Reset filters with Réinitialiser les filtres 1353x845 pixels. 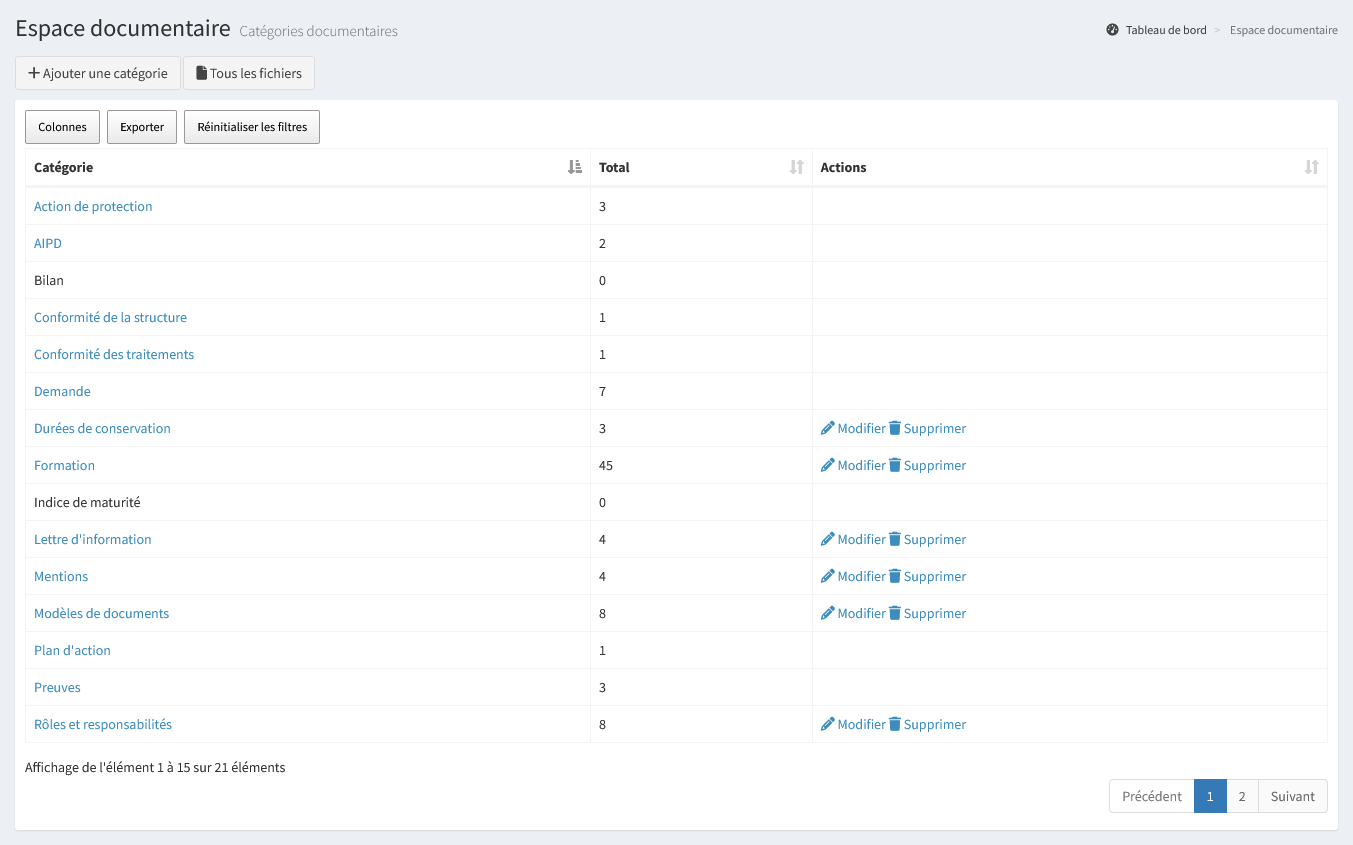(252, 127)
